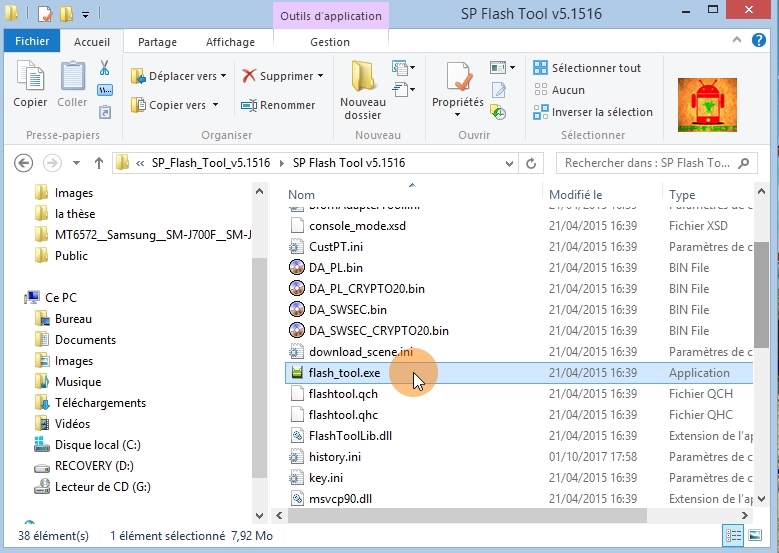The height and width of the screenshot is (553, 779).
Task: Click Inverser la sélection
Action: (593, 112)
